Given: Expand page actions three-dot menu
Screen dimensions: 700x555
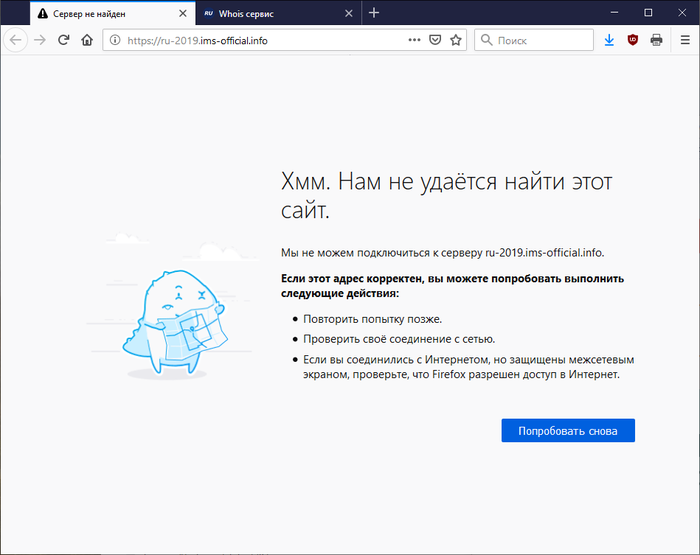Looking at the screenshot, I should point(414,40).
